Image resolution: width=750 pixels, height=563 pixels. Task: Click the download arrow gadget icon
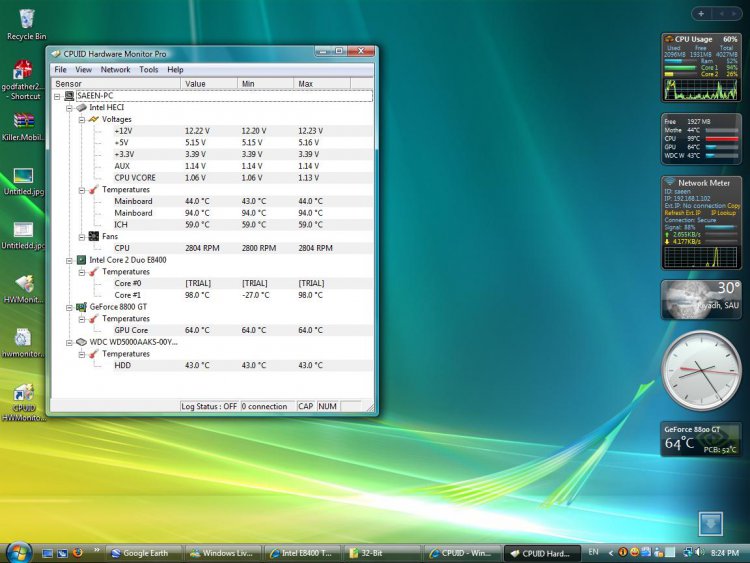pos(710,524)
